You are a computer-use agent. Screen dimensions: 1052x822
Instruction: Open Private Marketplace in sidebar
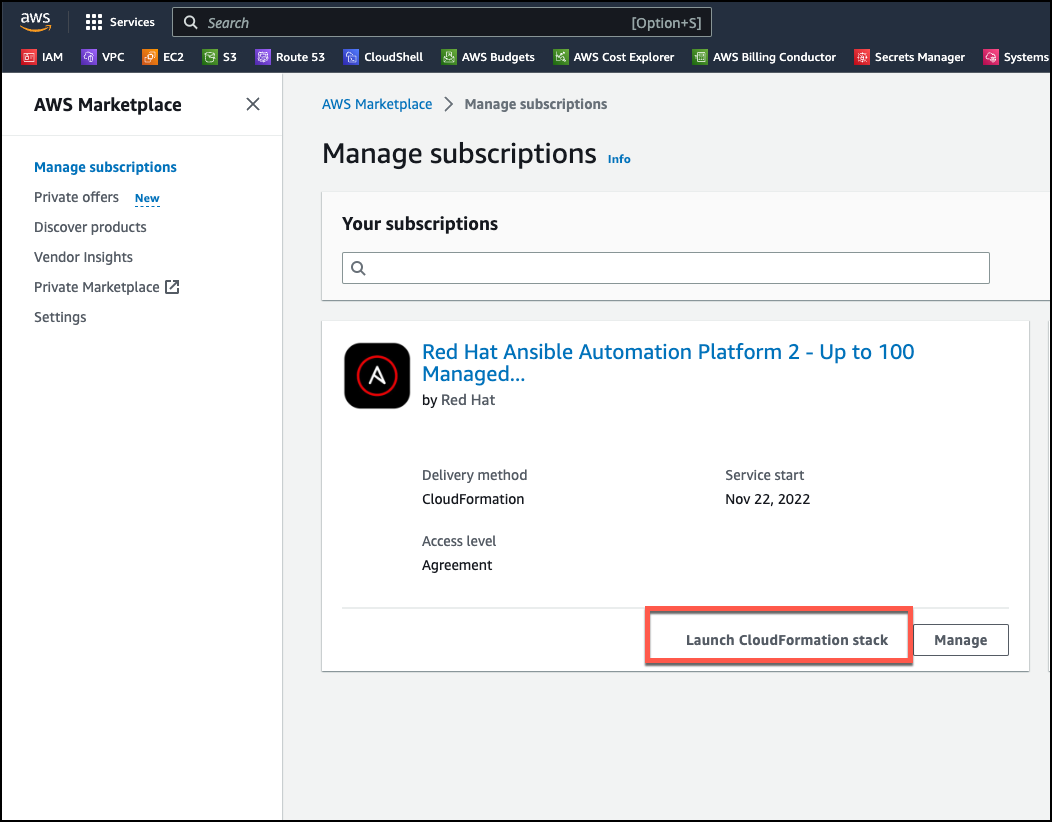pyautogui.click(x=97, y=287)
